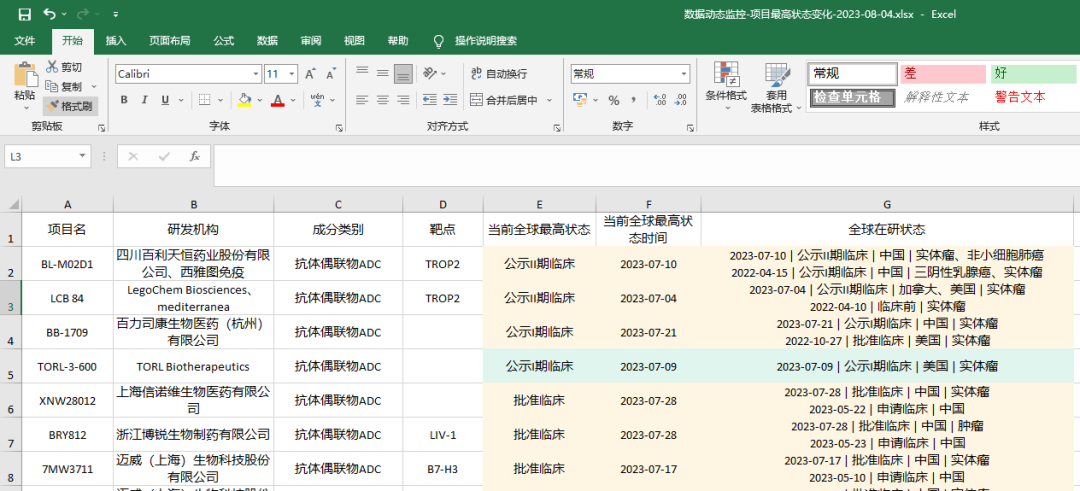Screen dimensions: 1080x491
Task: Open the undo history dropdown arrow
Action: pyautogui.click(x=64, y=14)
